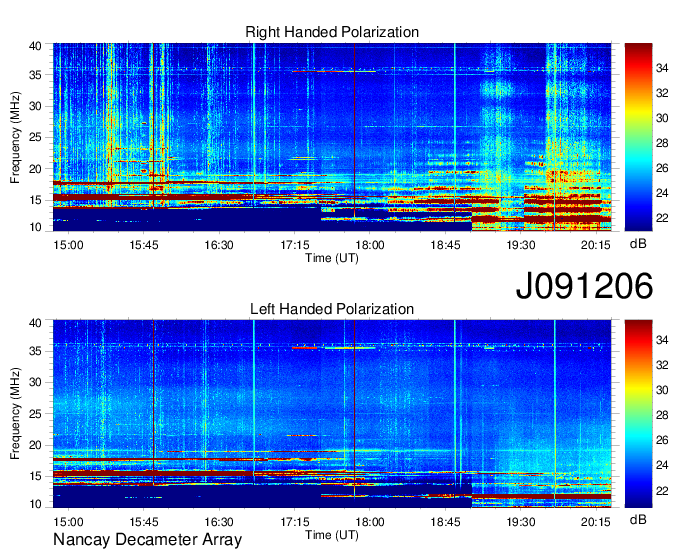Click the cyan vertical line near 19:50 in the bottom plot
680x552 pixels.
tap(554, 414)
